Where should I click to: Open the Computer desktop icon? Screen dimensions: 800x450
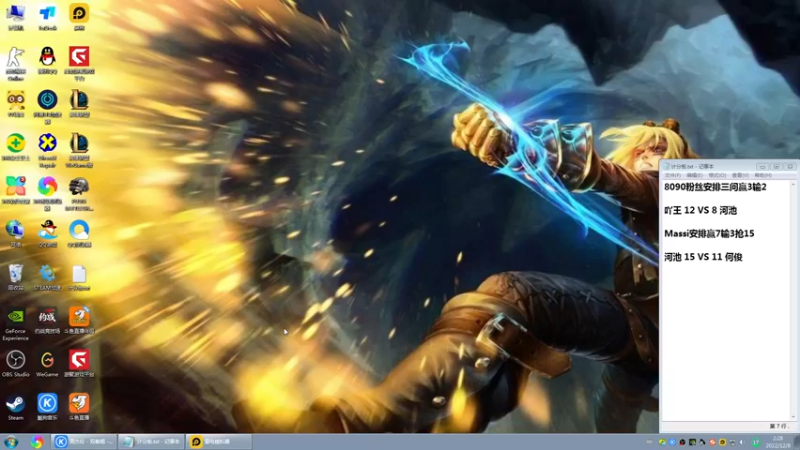(x=16, y=17)
